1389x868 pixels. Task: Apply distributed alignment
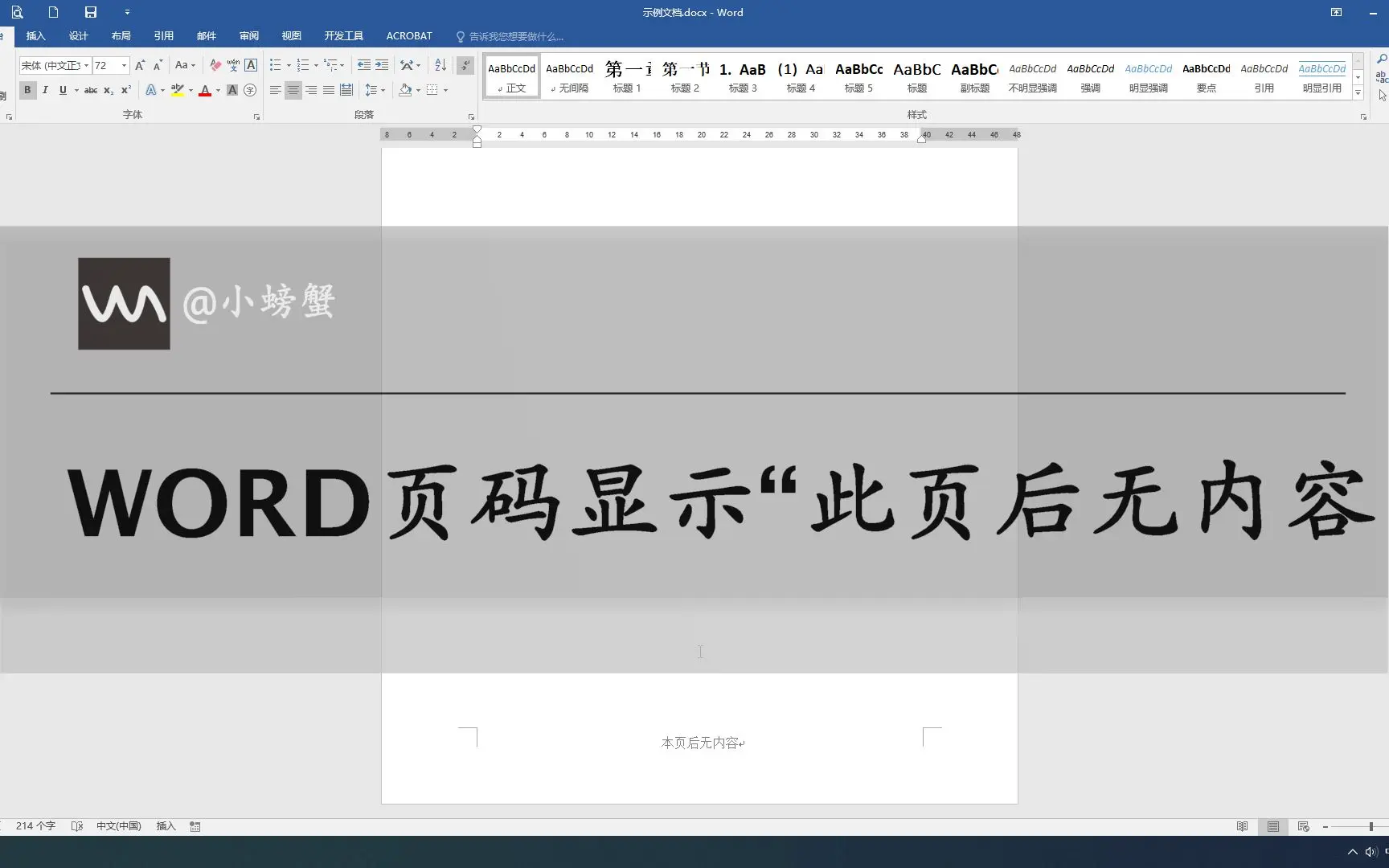click(346, 90)
